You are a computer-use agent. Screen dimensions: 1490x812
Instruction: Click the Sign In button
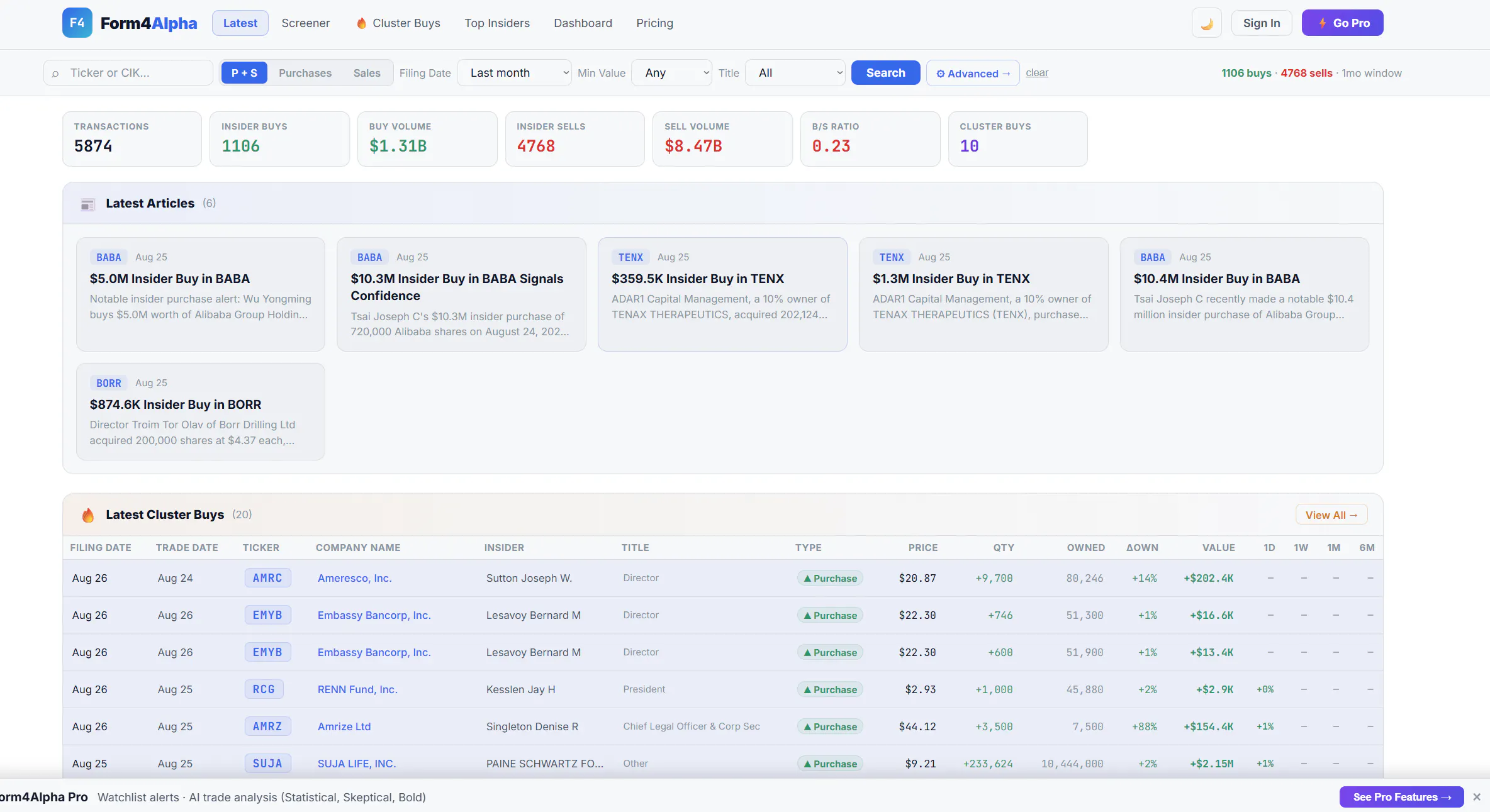1262,23
